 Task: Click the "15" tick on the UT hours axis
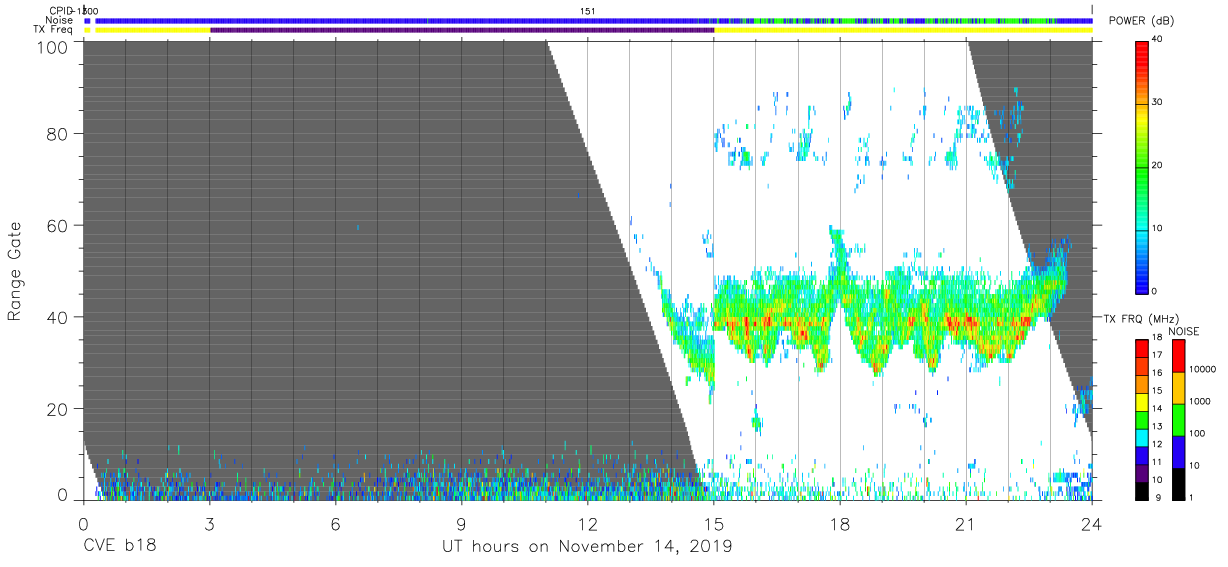point(713,523)
